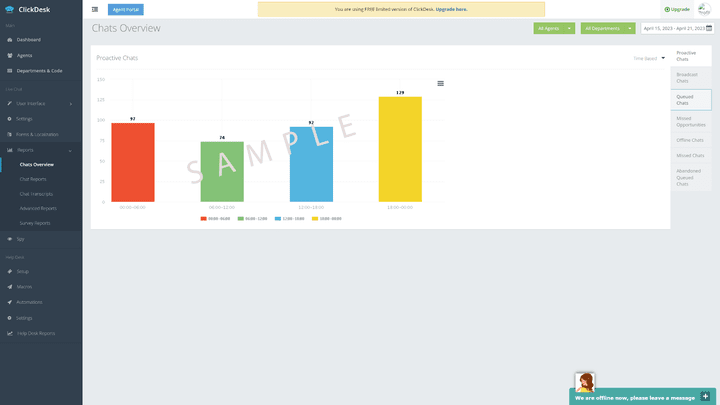Expand the offline chat widget plus icon
This screenshot has height=405, width=720.
pos(705,396)
